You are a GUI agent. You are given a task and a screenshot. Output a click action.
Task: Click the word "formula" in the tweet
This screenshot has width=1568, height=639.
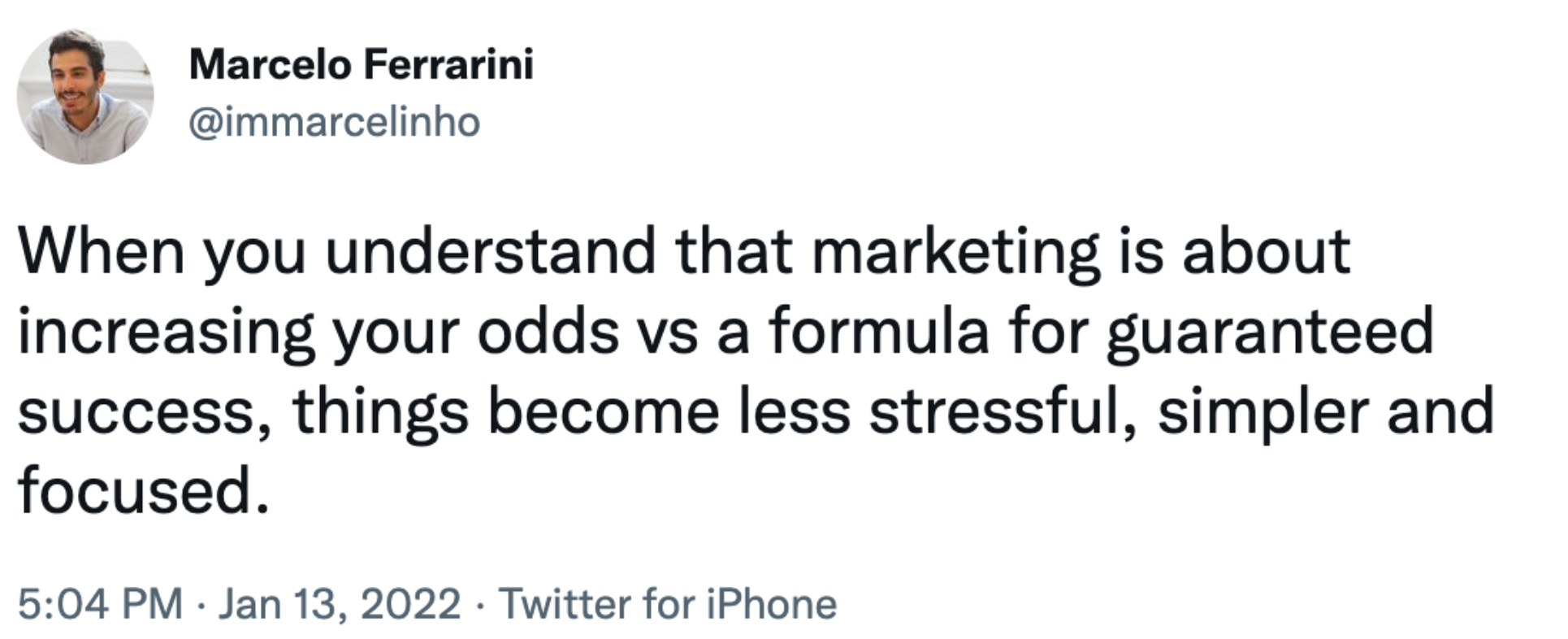pos(880,332)
